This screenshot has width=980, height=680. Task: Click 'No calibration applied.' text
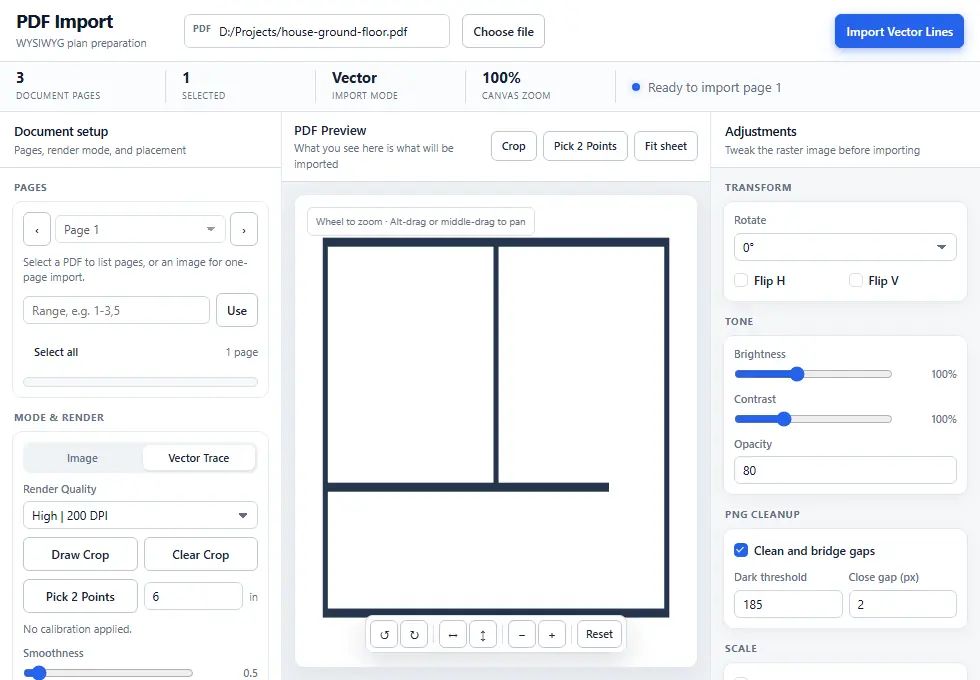[x=78, y=629]
